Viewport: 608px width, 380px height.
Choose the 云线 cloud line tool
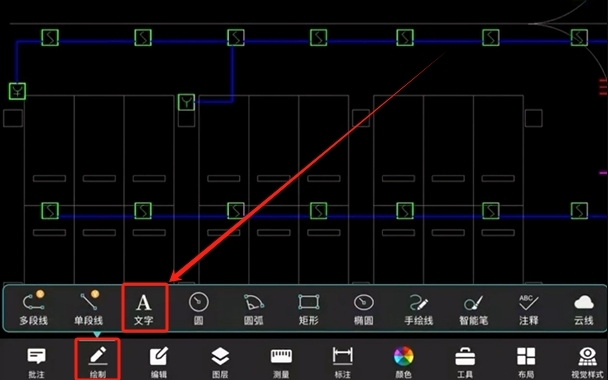point(584,309)
